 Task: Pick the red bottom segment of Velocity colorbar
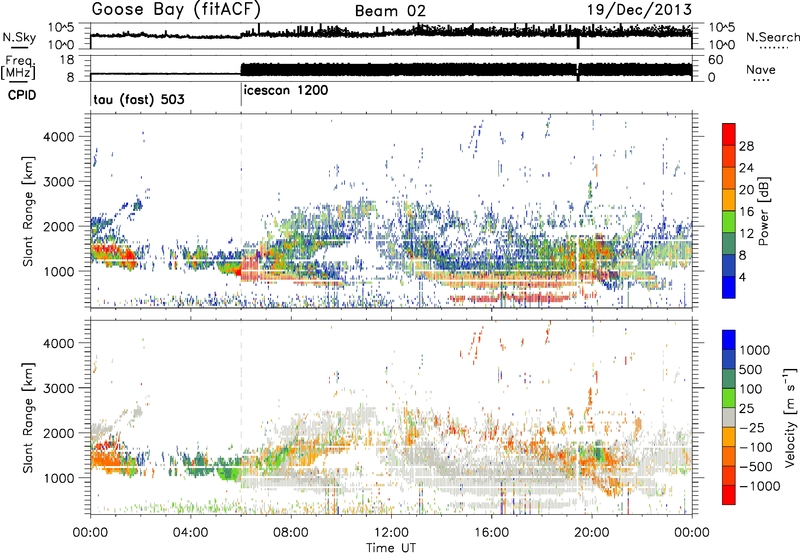[x=729, y=495]
